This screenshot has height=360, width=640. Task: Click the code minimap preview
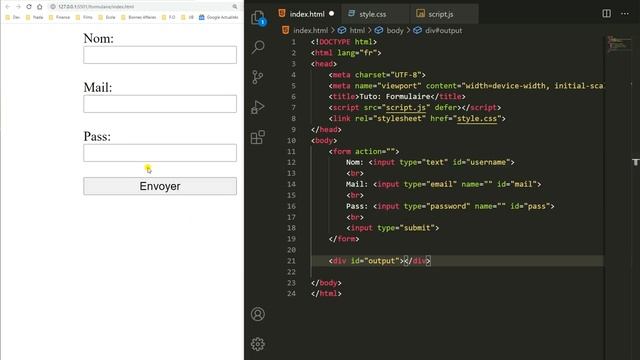point(619,44)
